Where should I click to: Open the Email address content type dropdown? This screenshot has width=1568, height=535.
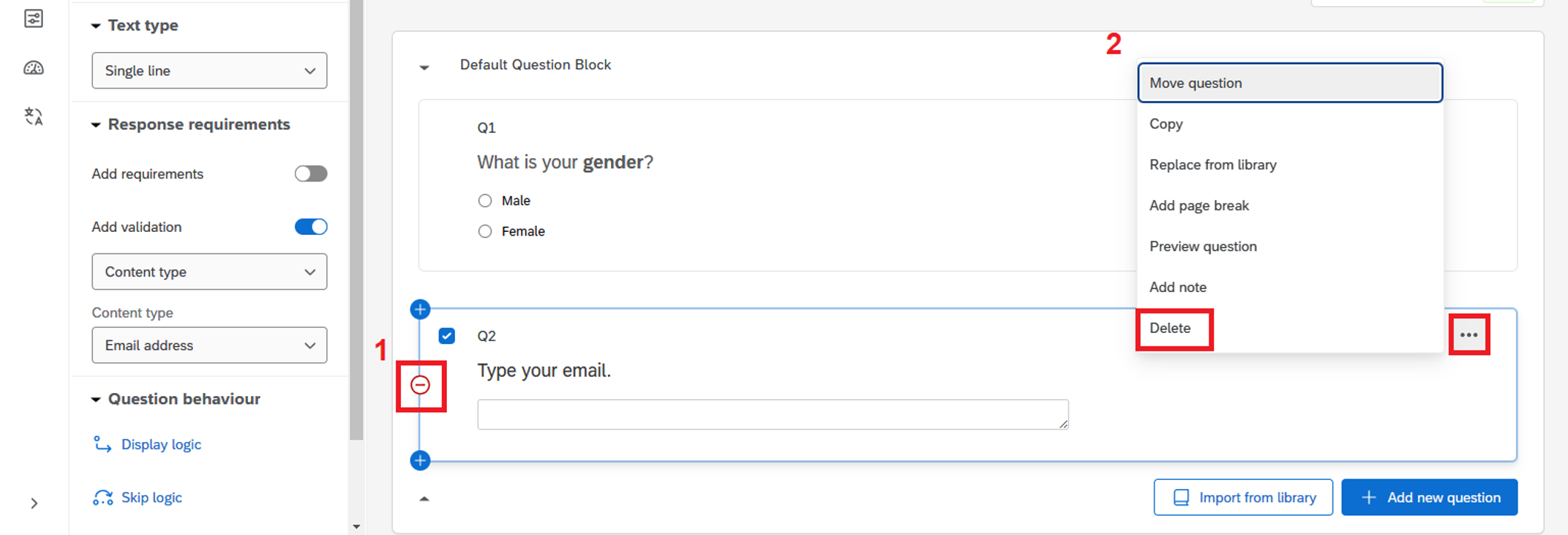[x=209, y=346]
